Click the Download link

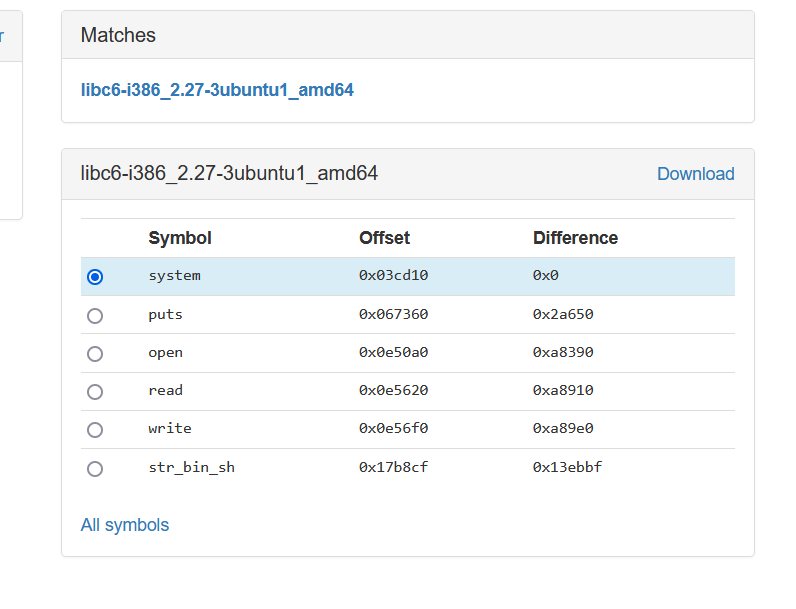695,174
